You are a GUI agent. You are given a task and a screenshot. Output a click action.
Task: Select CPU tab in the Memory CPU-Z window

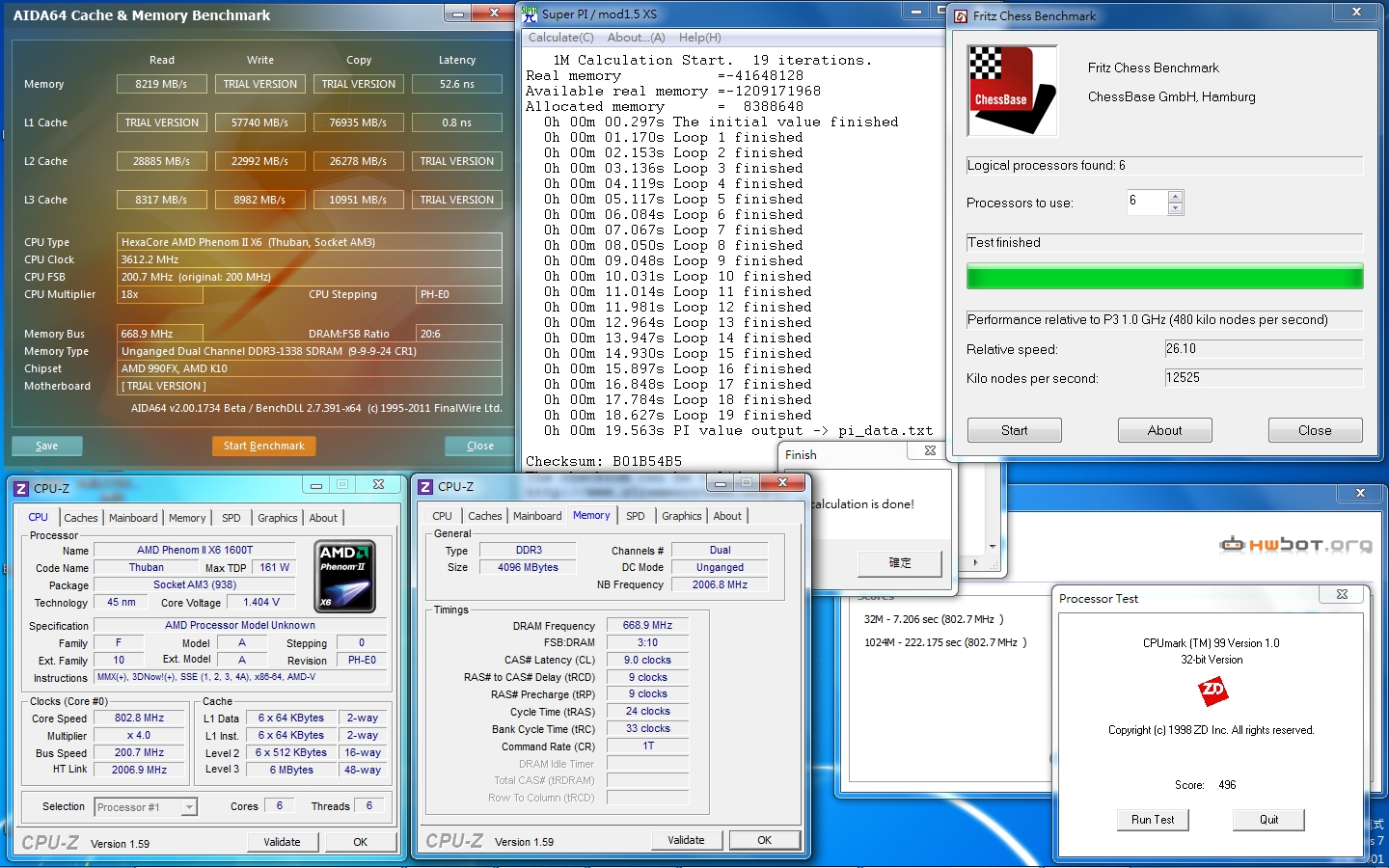(443, 516)
